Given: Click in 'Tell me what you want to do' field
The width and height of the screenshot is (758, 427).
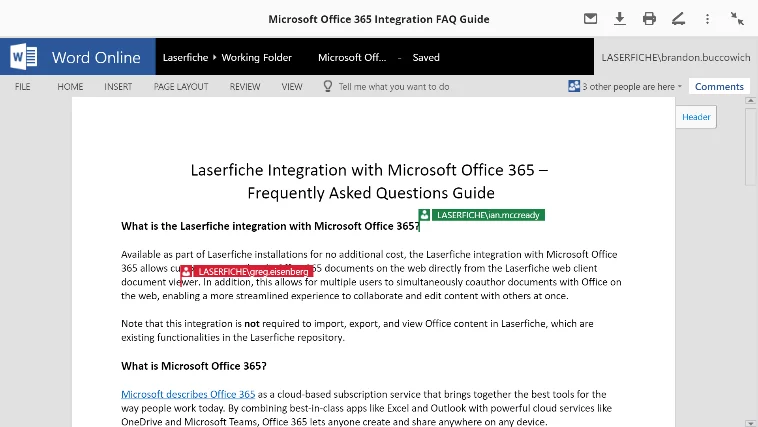Looking at the screenshot, I should tap(394, 87).
